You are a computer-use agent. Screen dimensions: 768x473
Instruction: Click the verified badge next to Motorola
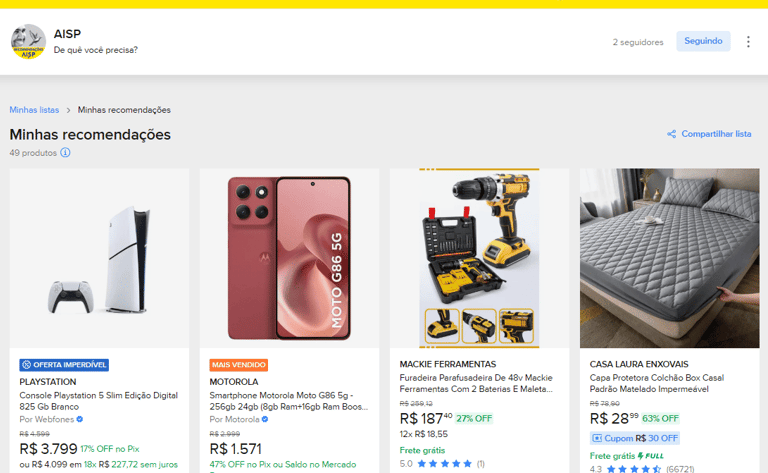point(265,419)
